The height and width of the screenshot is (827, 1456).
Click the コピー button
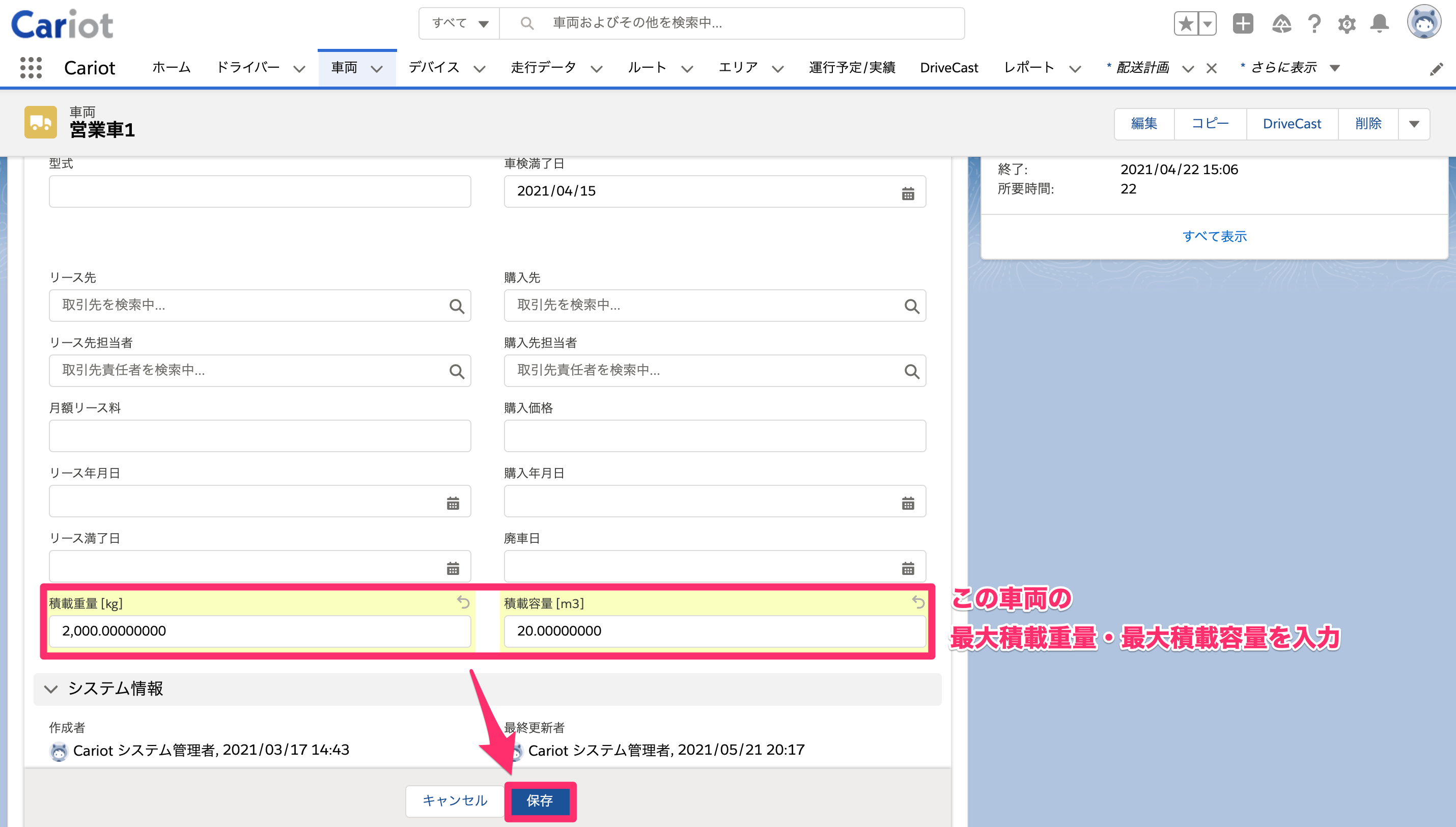[x=1210, y=124]
